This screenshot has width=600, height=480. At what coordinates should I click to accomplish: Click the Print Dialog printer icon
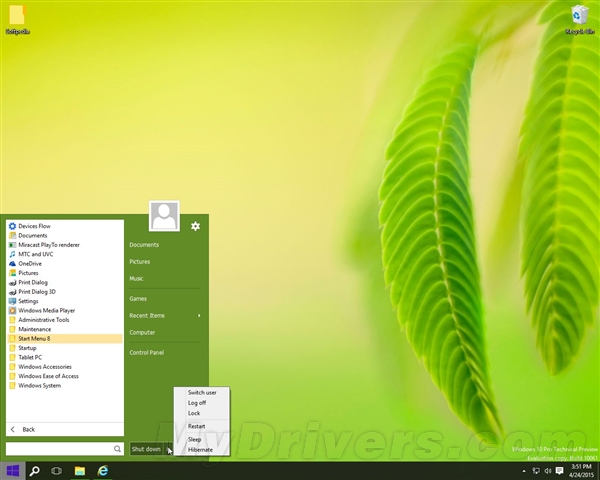(x=12, y=282)
